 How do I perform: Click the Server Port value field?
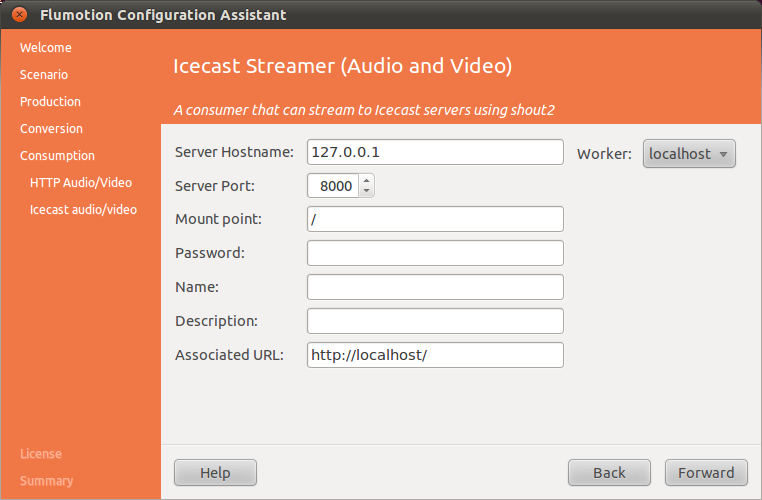click(x=333, y=186)
